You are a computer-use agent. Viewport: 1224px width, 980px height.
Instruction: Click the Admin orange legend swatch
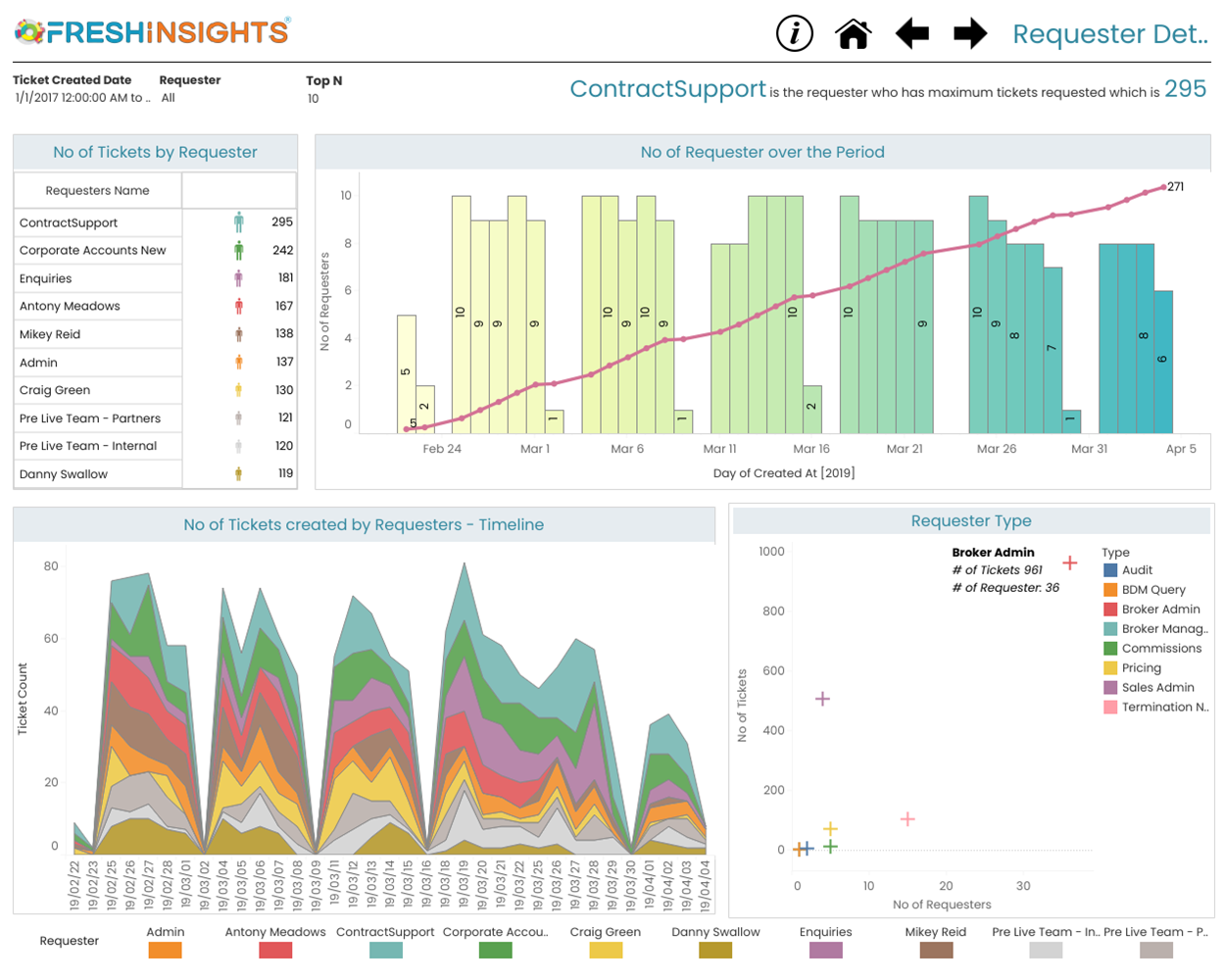coord(165,950)
